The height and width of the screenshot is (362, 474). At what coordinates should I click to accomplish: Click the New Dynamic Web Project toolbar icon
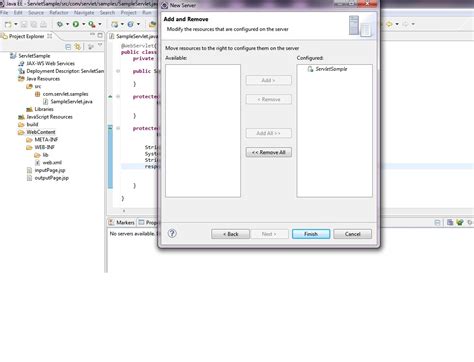click(x=114, y=24)
